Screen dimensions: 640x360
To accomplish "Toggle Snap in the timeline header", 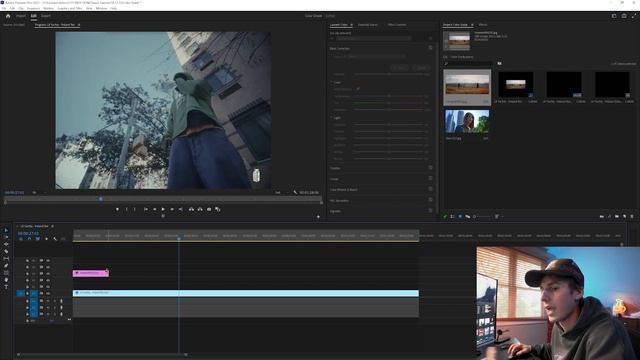I will coord(29,239).
